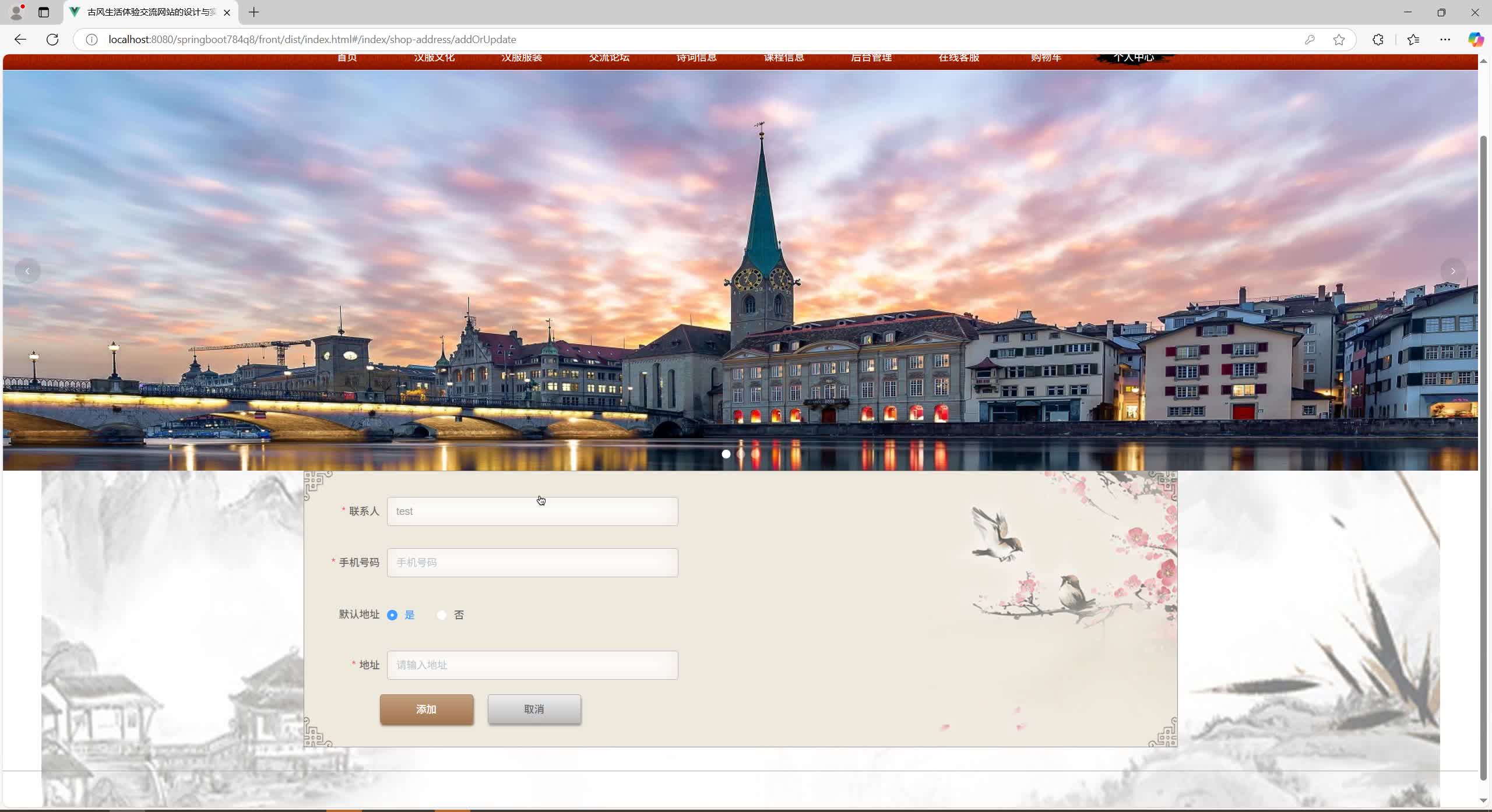
Task: Select 否 for default address
Action: (442, 615)
